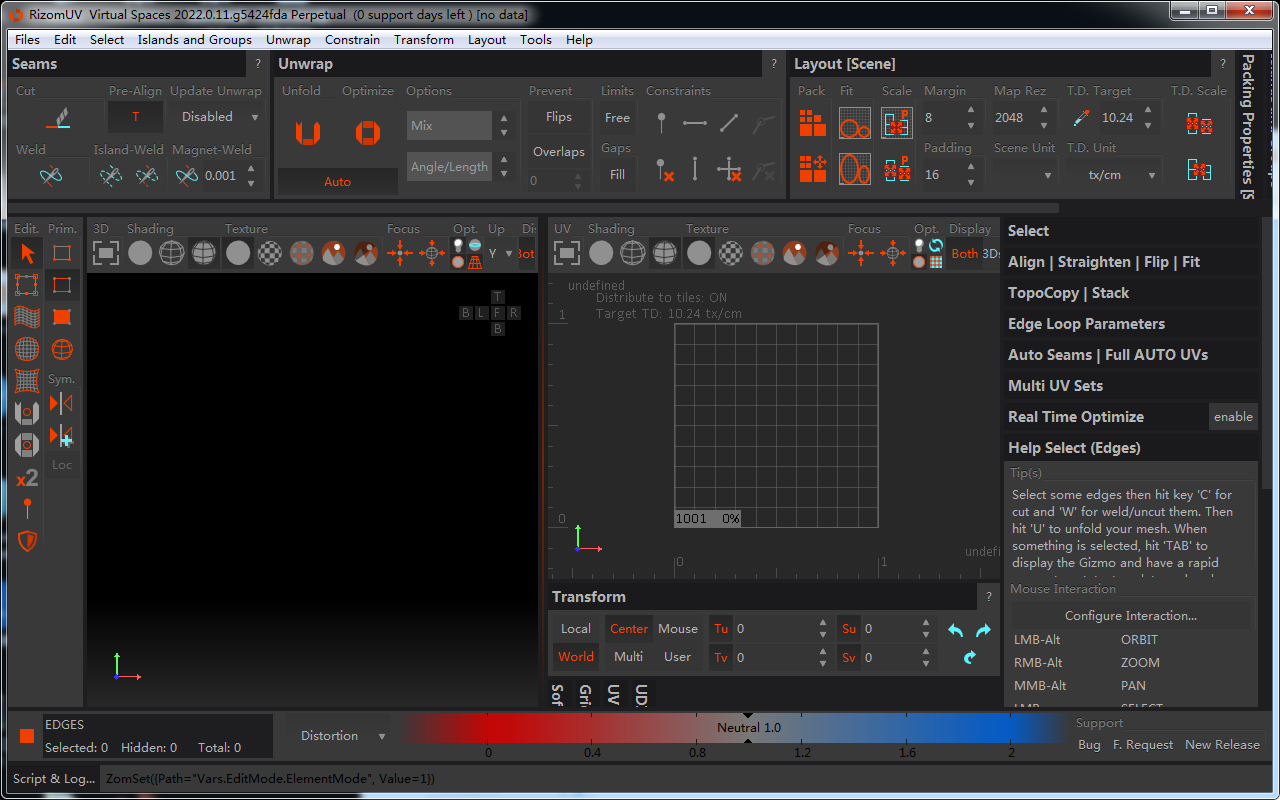Open the Unwrap menu
Viewport: 1280px width, 800px height.
coord(288,40)
